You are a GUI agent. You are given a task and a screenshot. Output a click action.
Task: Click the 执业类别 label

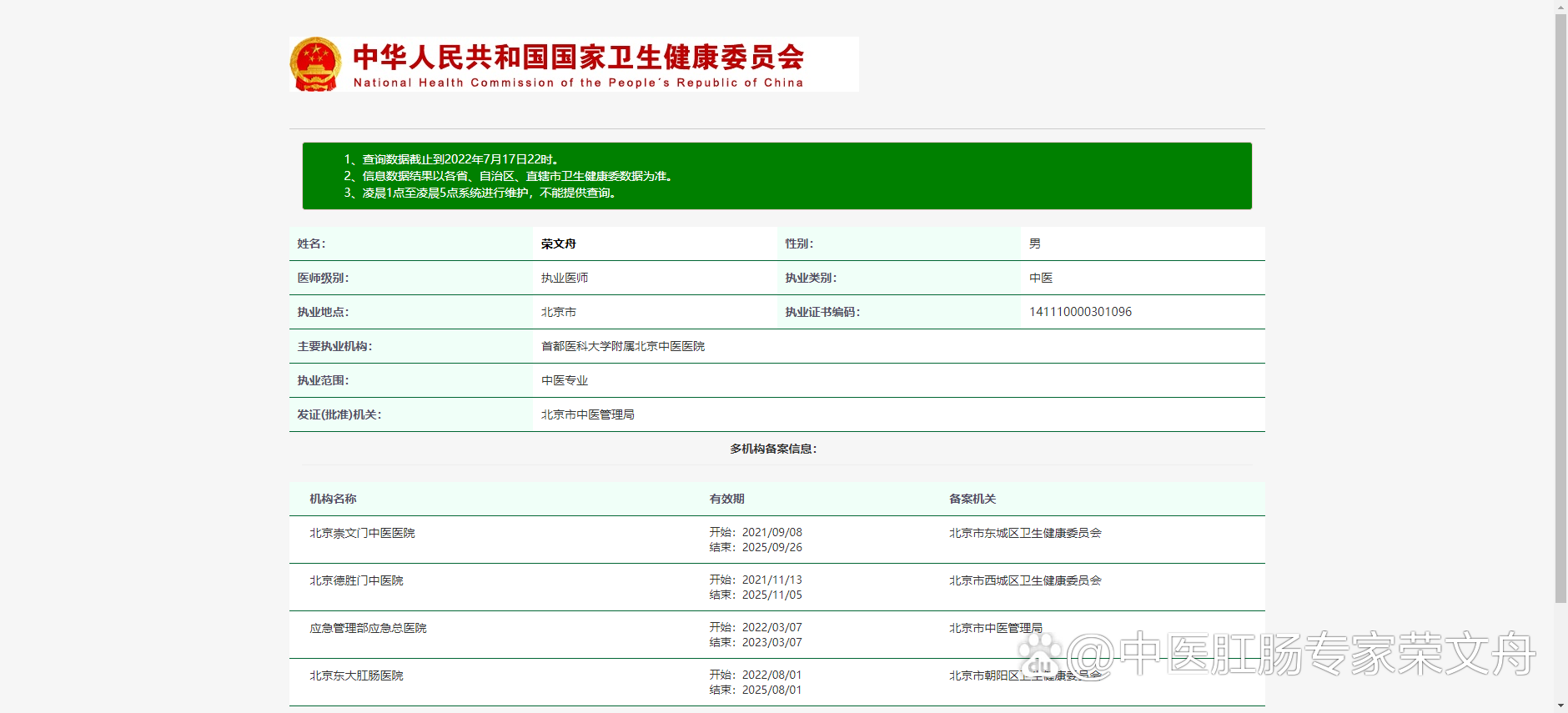811,278
